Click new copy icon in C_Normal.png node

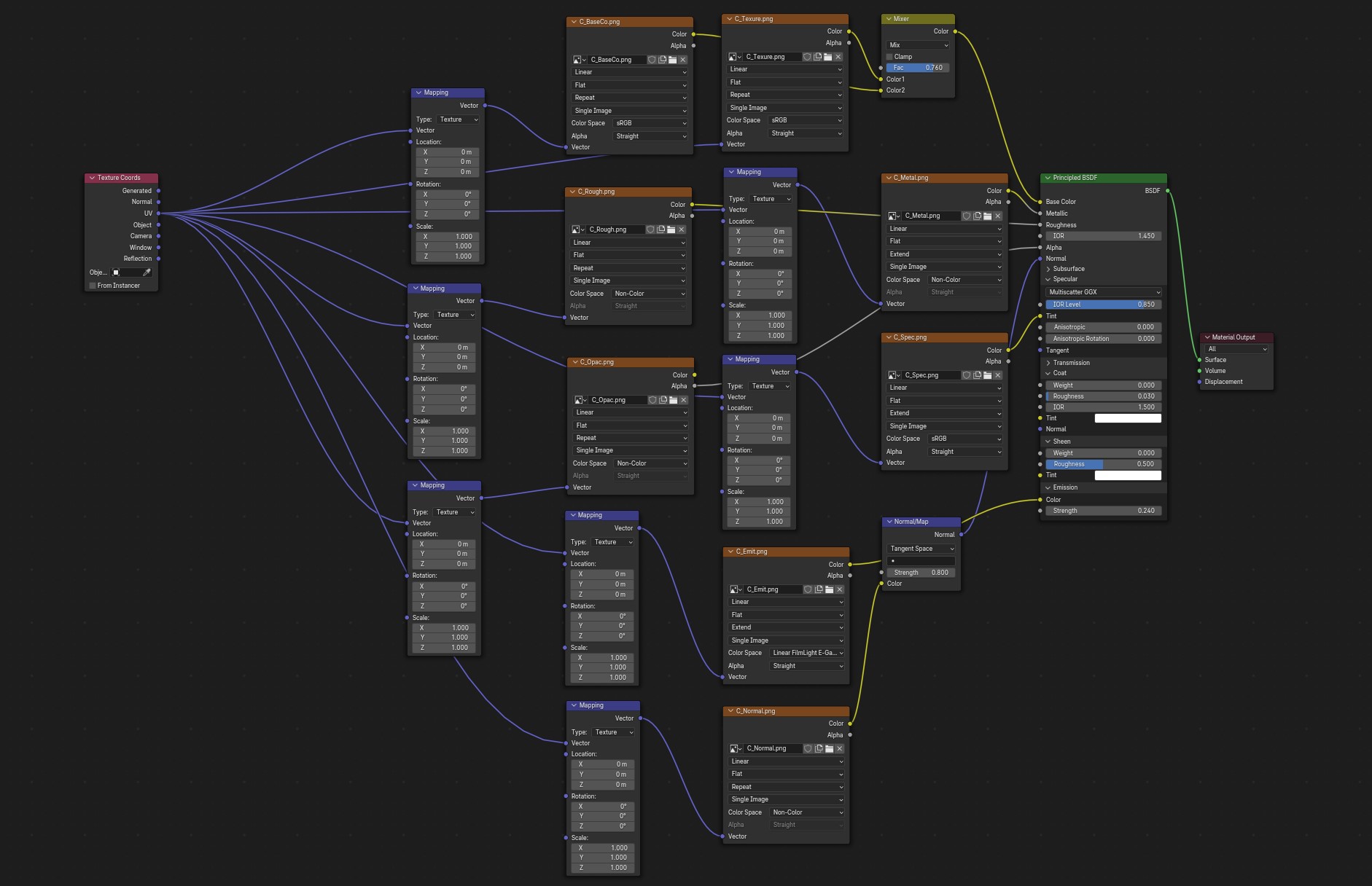tap(819, 748)
